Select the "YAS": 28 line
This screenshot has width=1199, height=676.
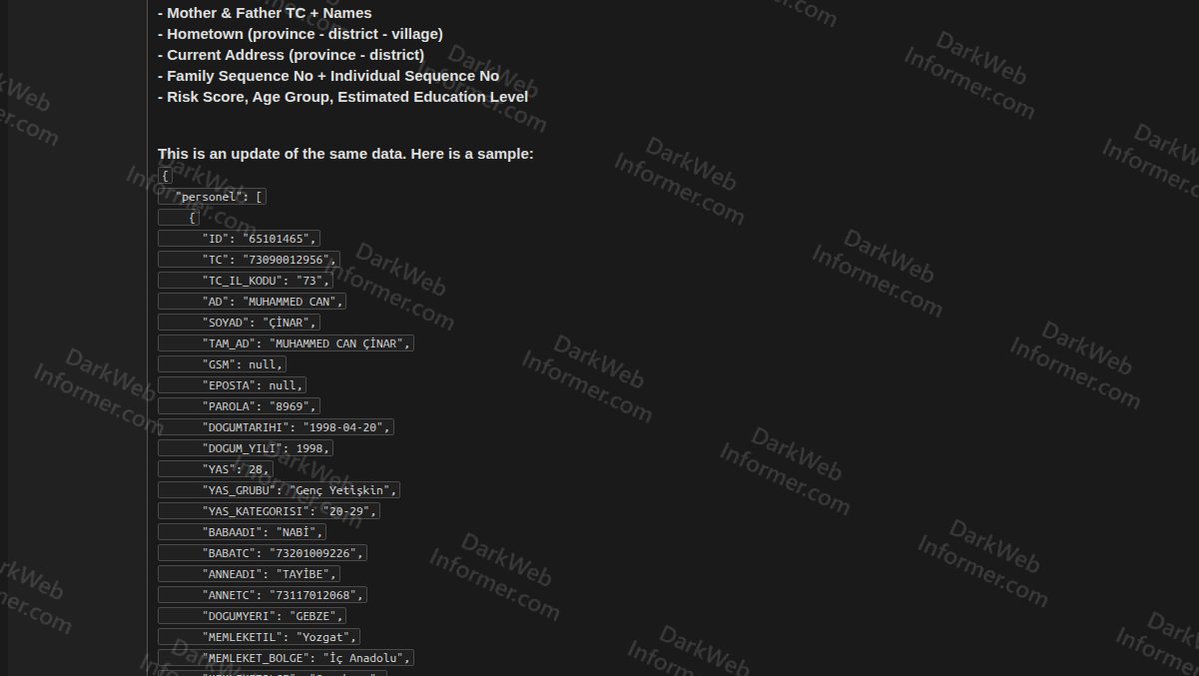pyautogui.click(x=215, y=469)
